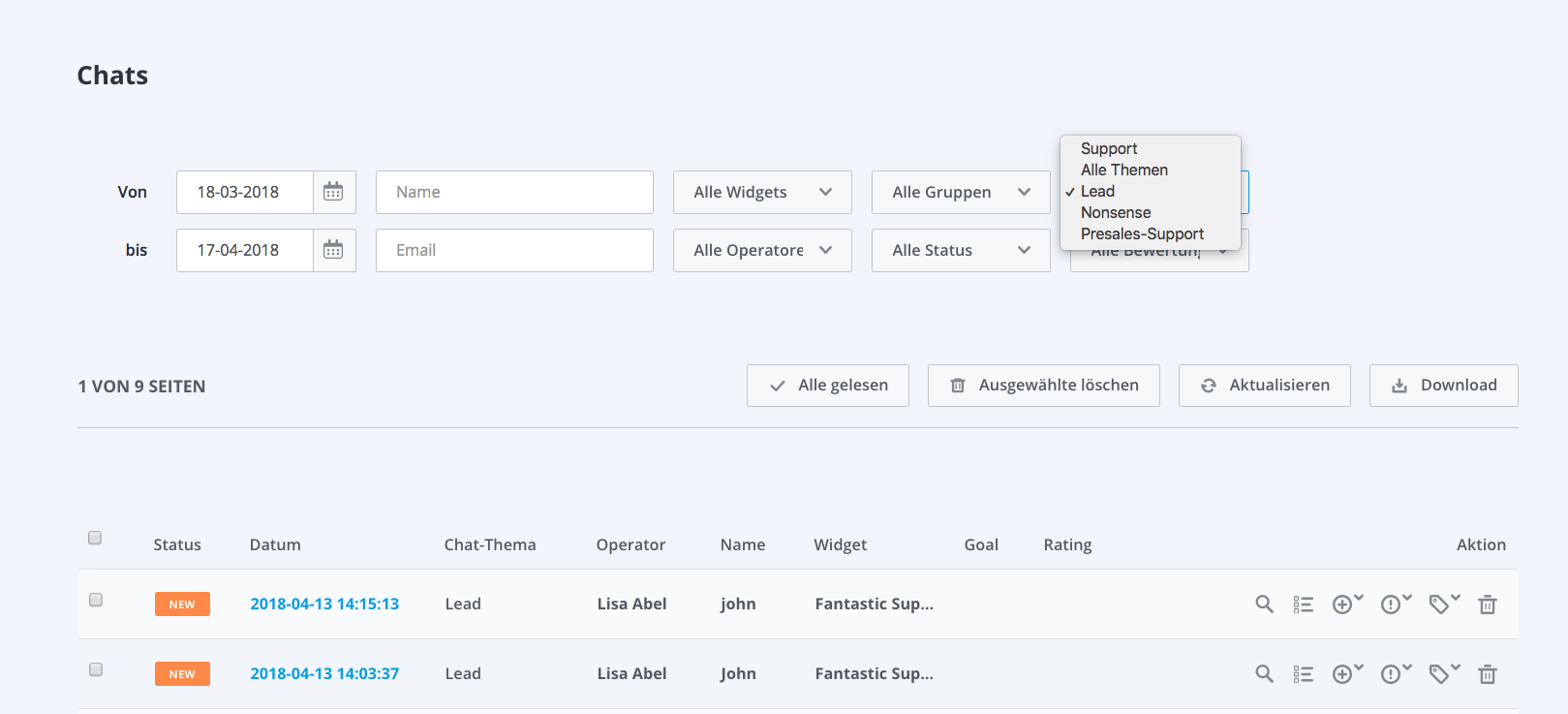The width and height of the screenshot is (1568, 714).
Task: Check the box for the 14:03:37 chat
Action: pos(96,669)
